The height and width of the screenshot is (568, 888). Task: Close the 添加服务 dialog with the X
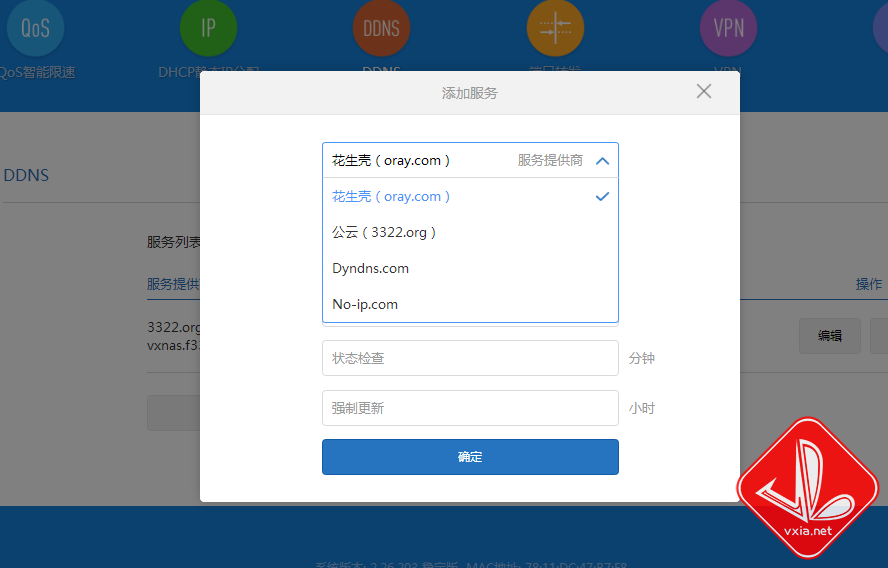(703, 91)
